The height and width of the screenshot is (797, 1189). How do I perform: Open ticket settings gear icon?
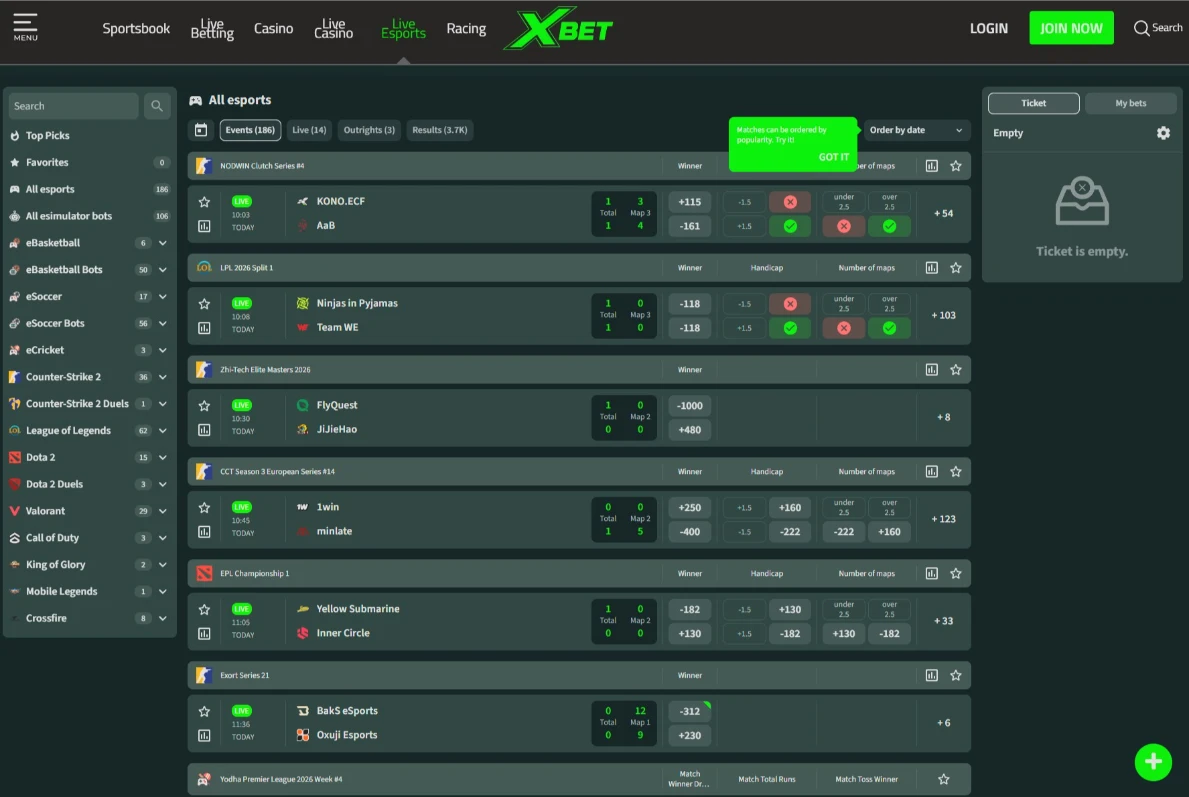1163,133
